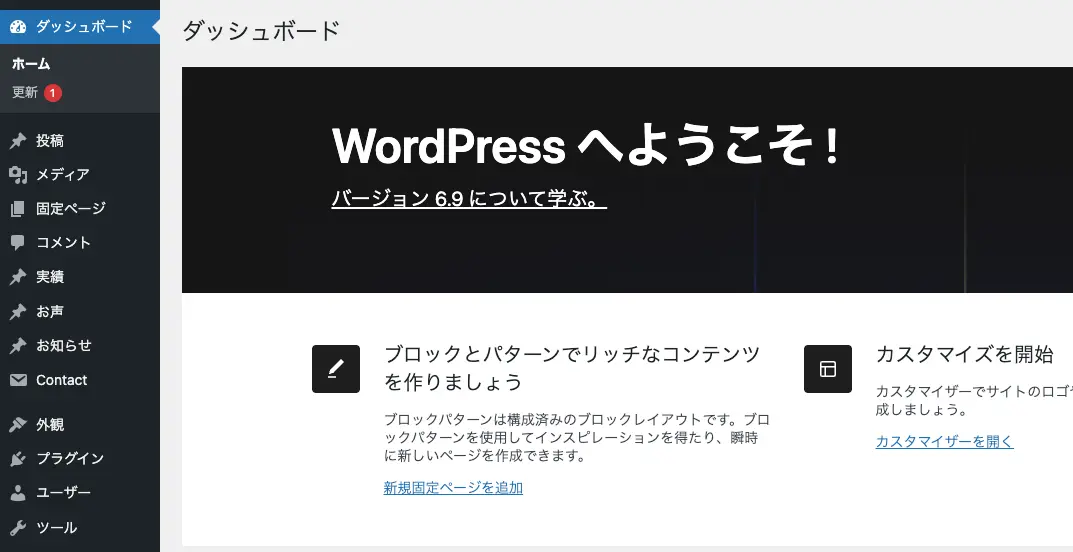Open the Contact menu
Screen dimensions: 1073x552
click(x=80, y=380)
